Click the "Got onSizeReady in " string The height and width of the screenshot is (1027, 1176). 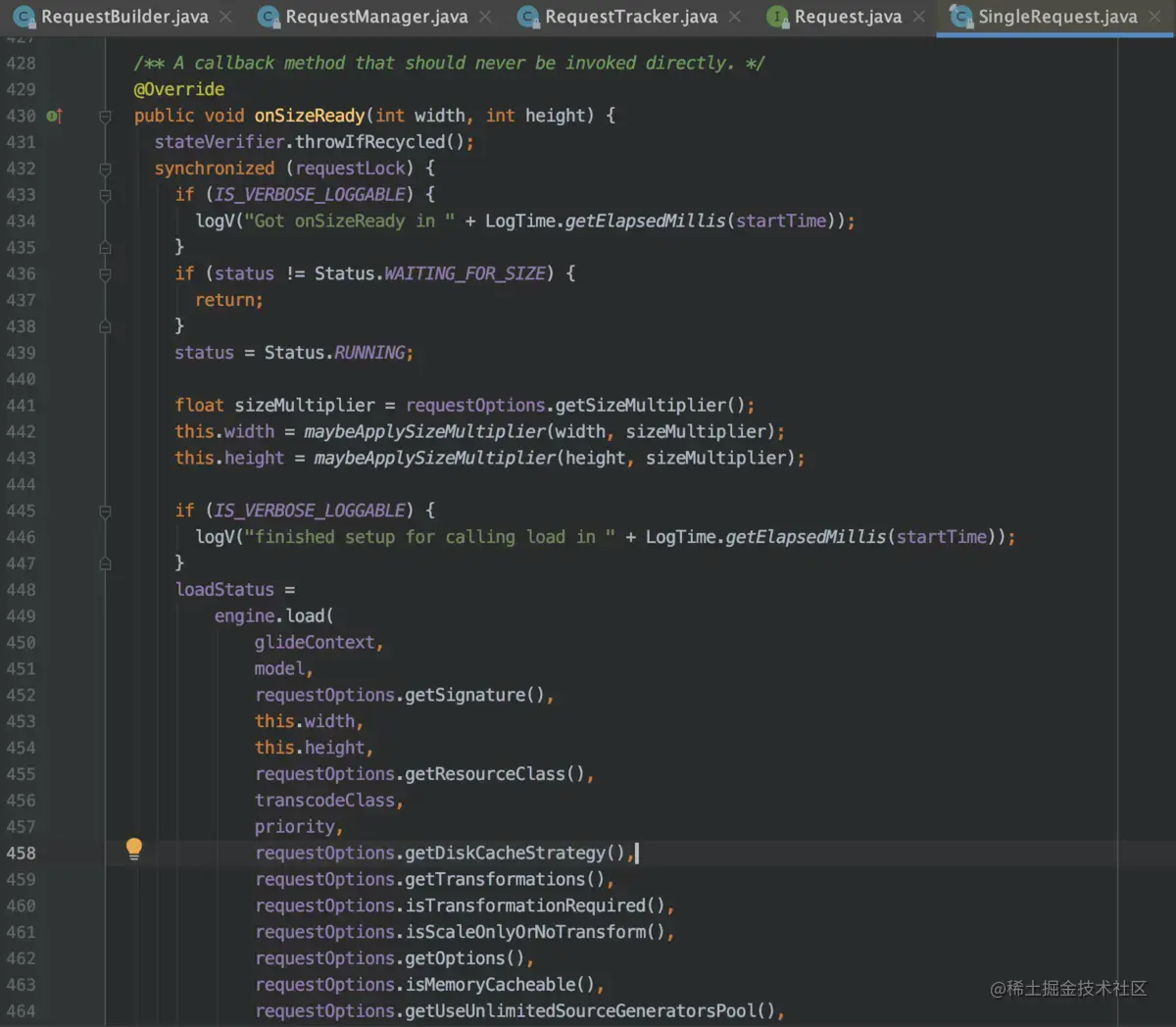click(350, 221)
